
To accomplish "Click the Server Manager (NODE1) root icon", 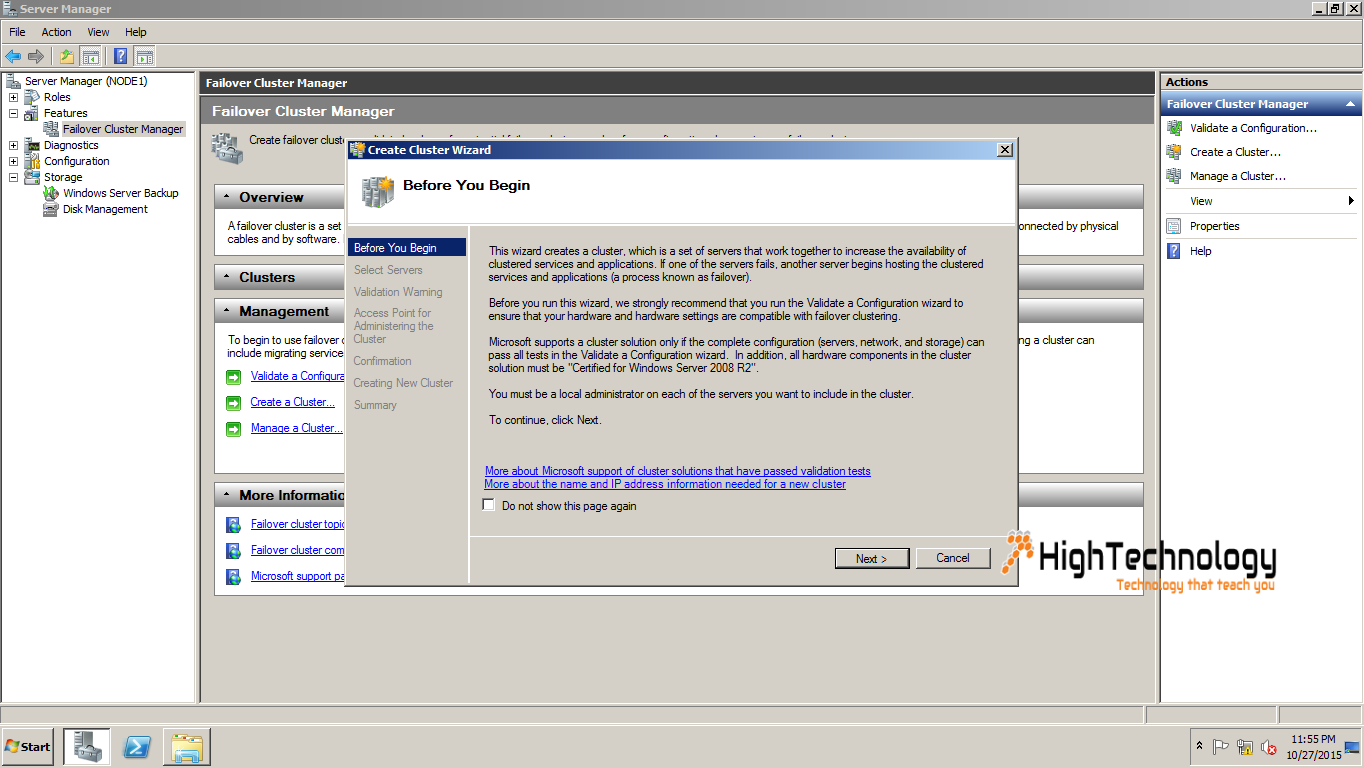I will pyautogui.click(x=13, y=81).
